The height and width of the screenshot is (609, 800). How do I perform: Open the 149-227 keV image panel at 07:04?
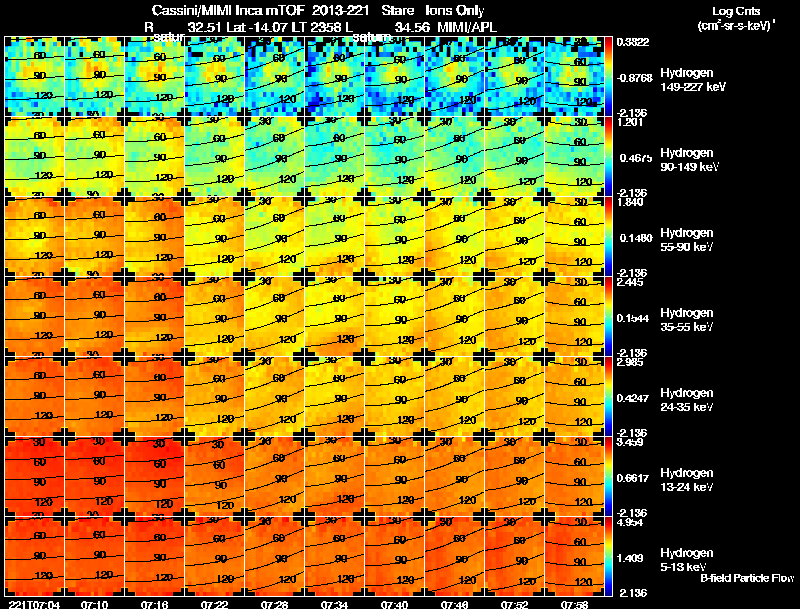[x=34, y=77]
